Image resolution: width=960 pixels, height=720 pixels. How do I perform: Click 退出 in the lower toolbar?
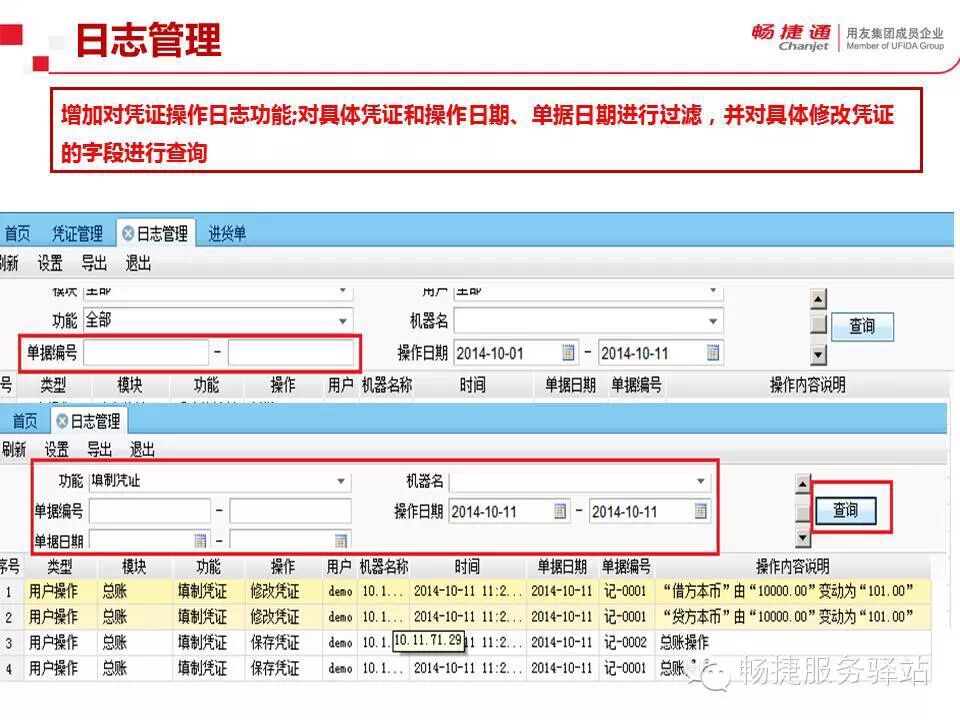coord(143,449)
